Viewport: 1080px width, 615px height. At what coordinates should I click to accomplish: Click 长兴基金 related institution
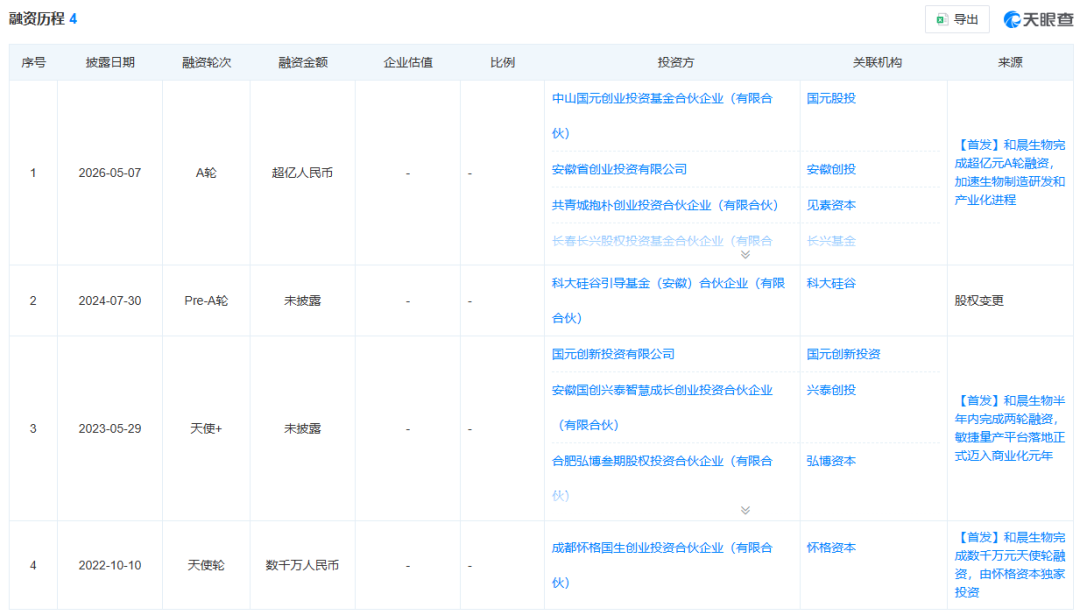point(831,241)
